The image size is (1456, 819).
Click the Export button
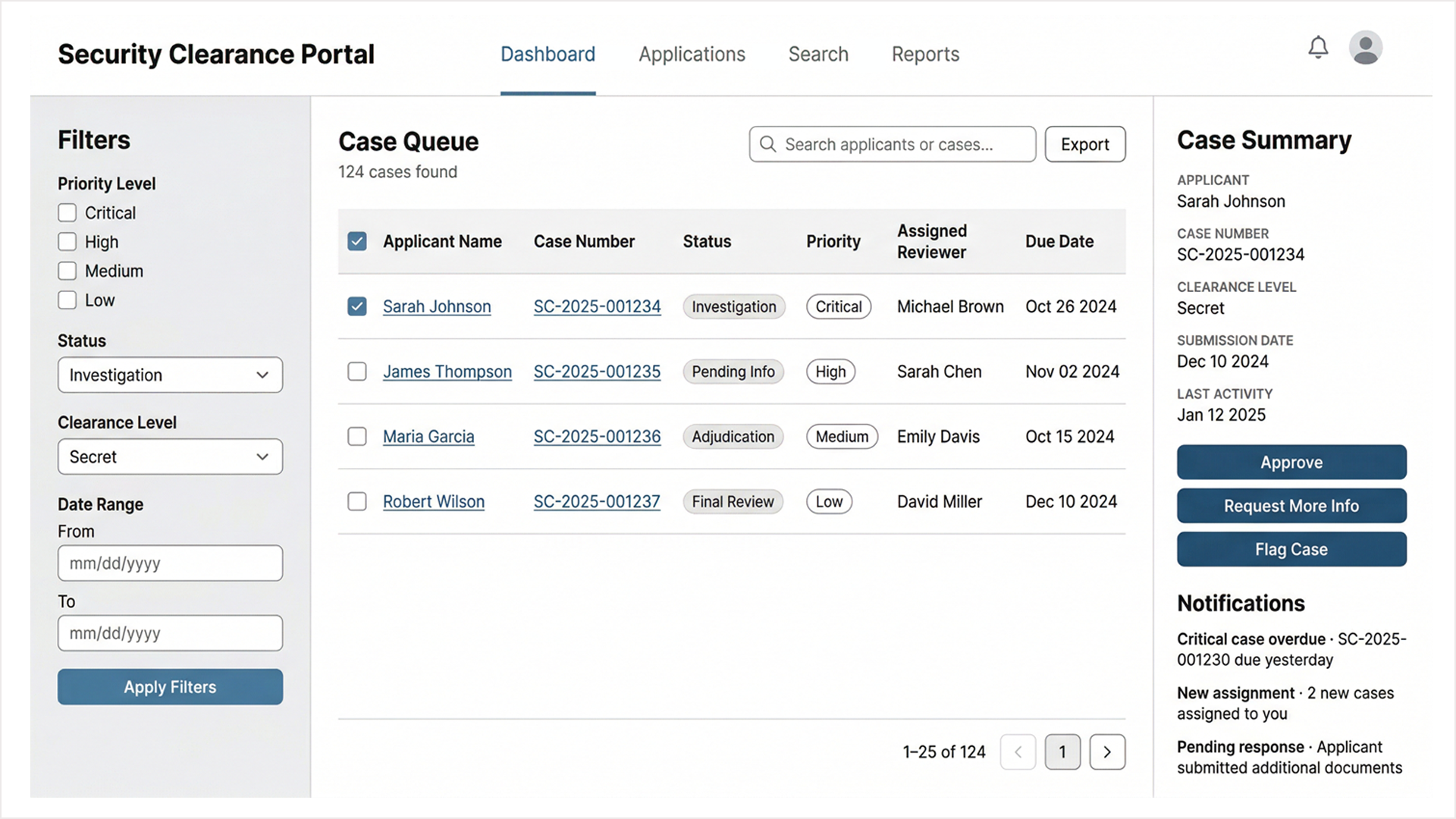point(1084,144)
